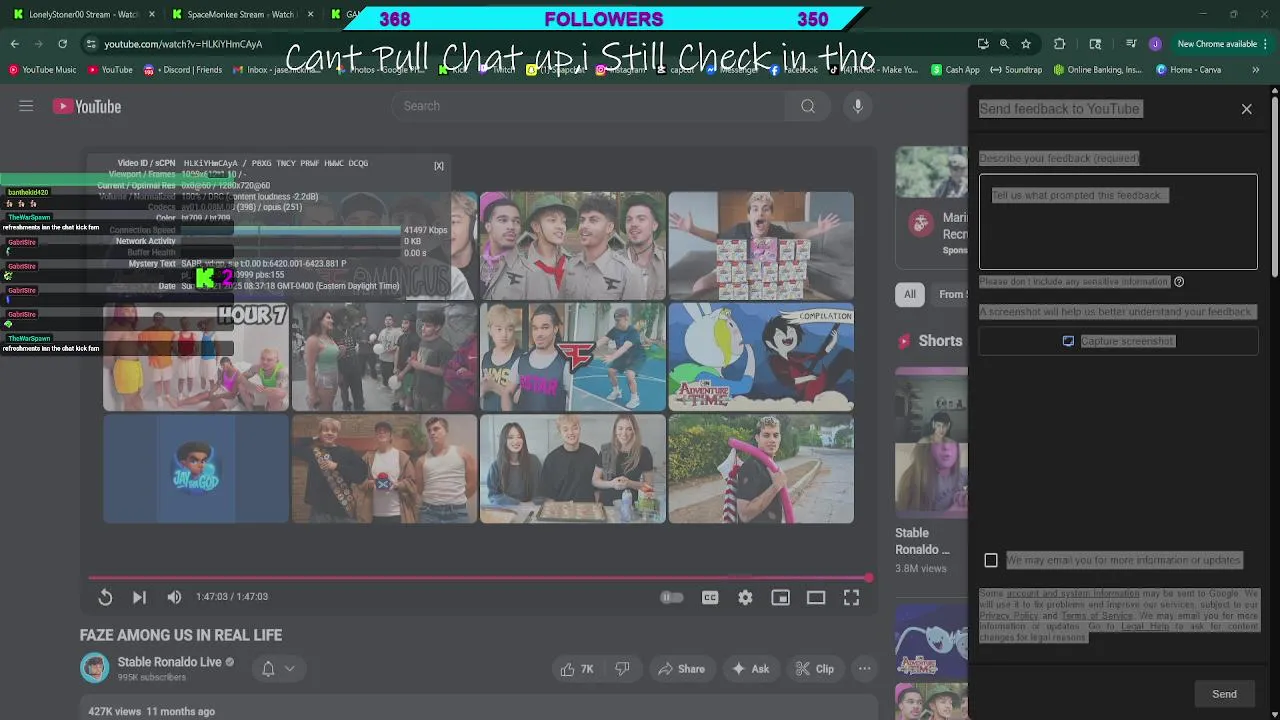Switch to theater mode

click(x=816, y=597)
